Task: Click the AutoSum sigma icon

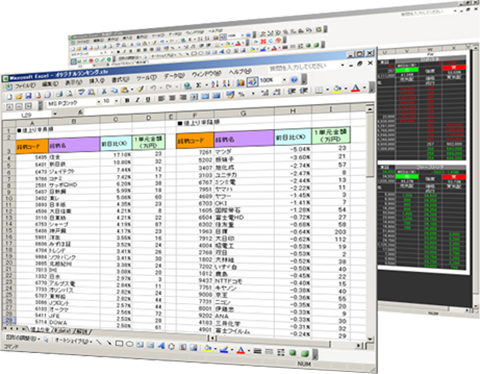Action: [x=198, y=85]
